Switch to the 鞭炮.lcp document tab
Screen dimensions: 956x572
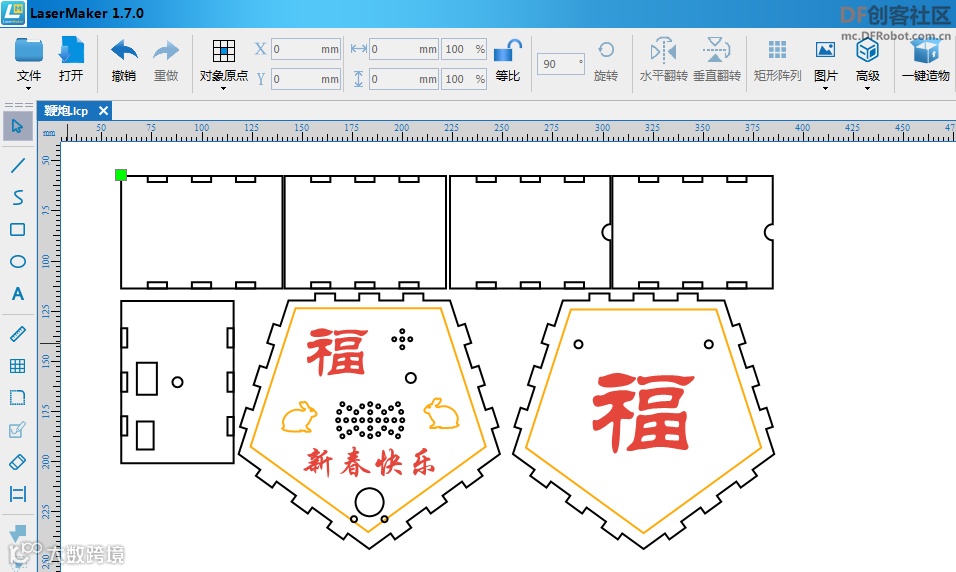pyautogui.click(x=66, y=111)
